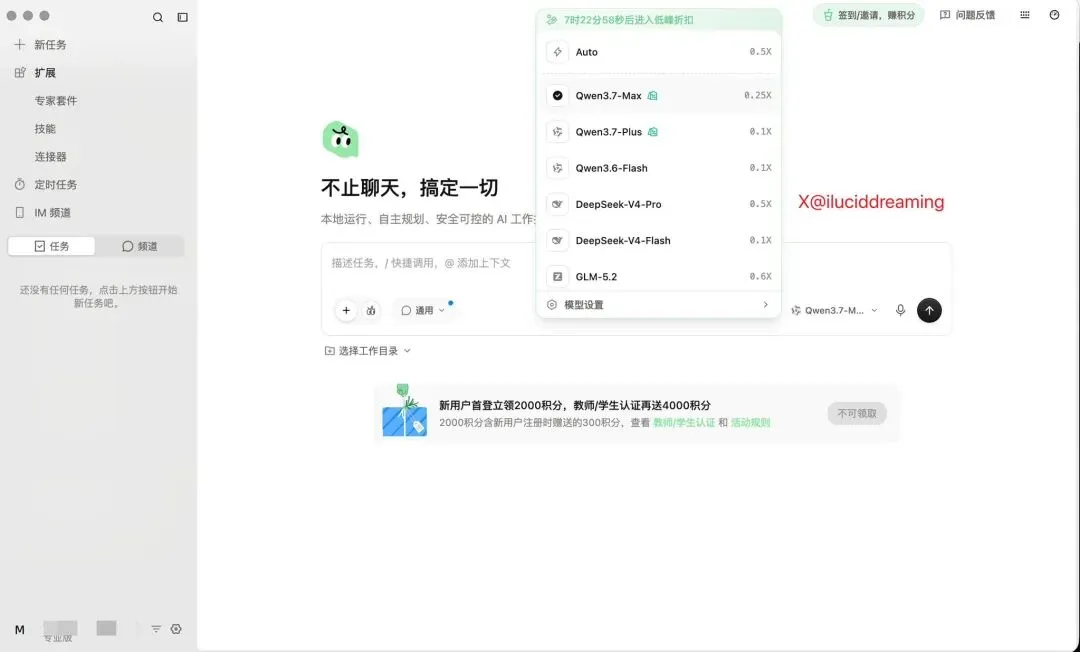Switch to the 任务 tab
Screen dimensions: 1080x652
tap(52, 246)
